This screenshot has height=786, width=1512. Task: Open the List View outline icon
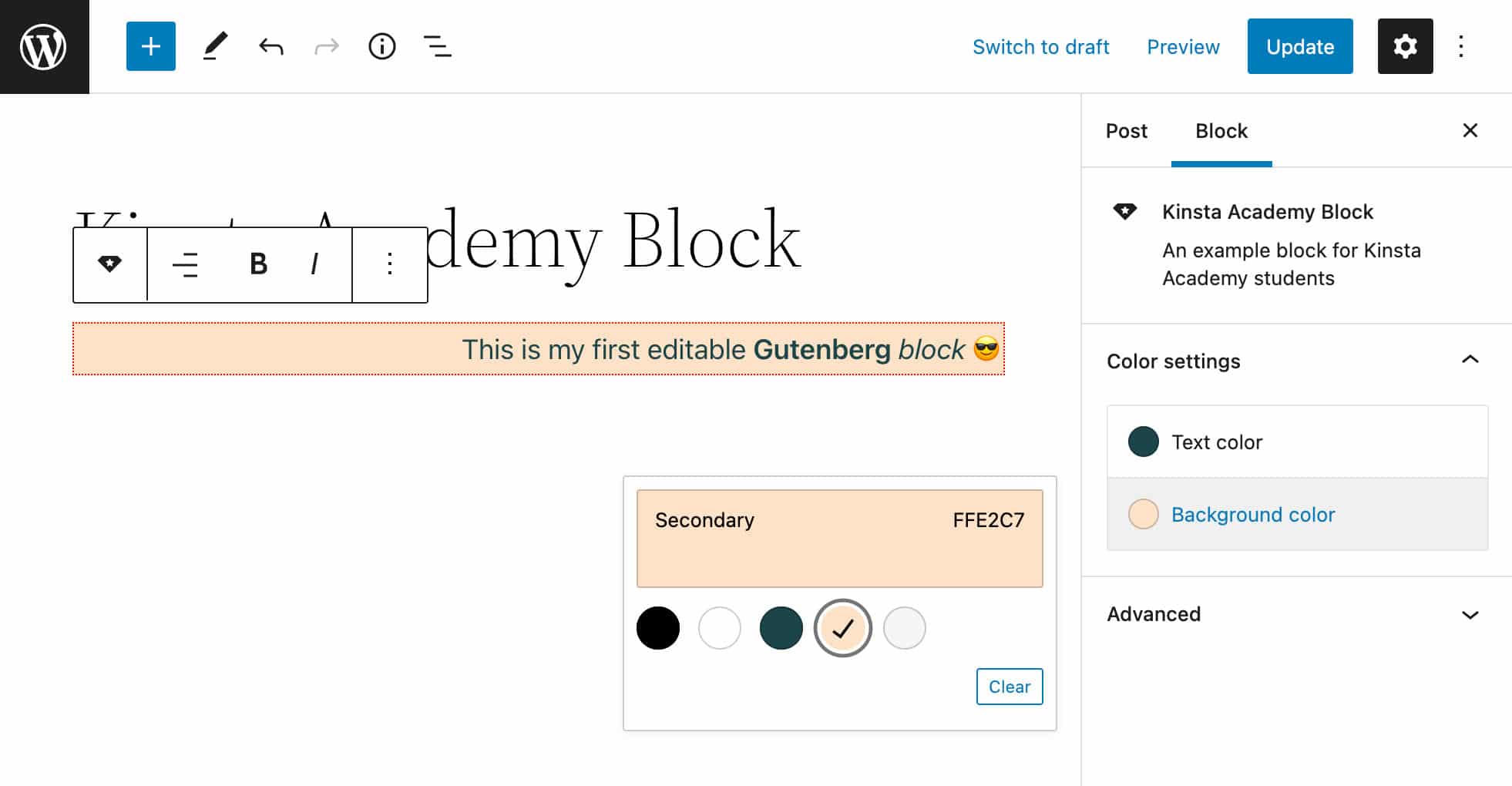click(x=437, y=46)
